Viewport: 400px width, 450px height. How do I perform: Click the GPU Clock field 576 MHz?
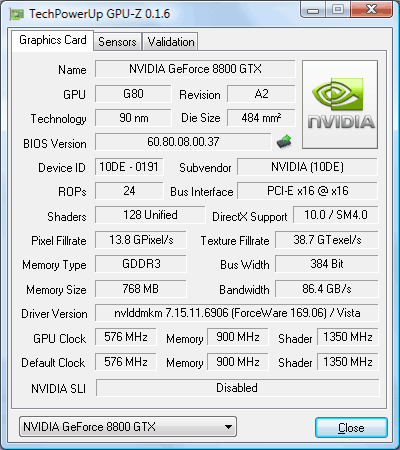(126, 337)
